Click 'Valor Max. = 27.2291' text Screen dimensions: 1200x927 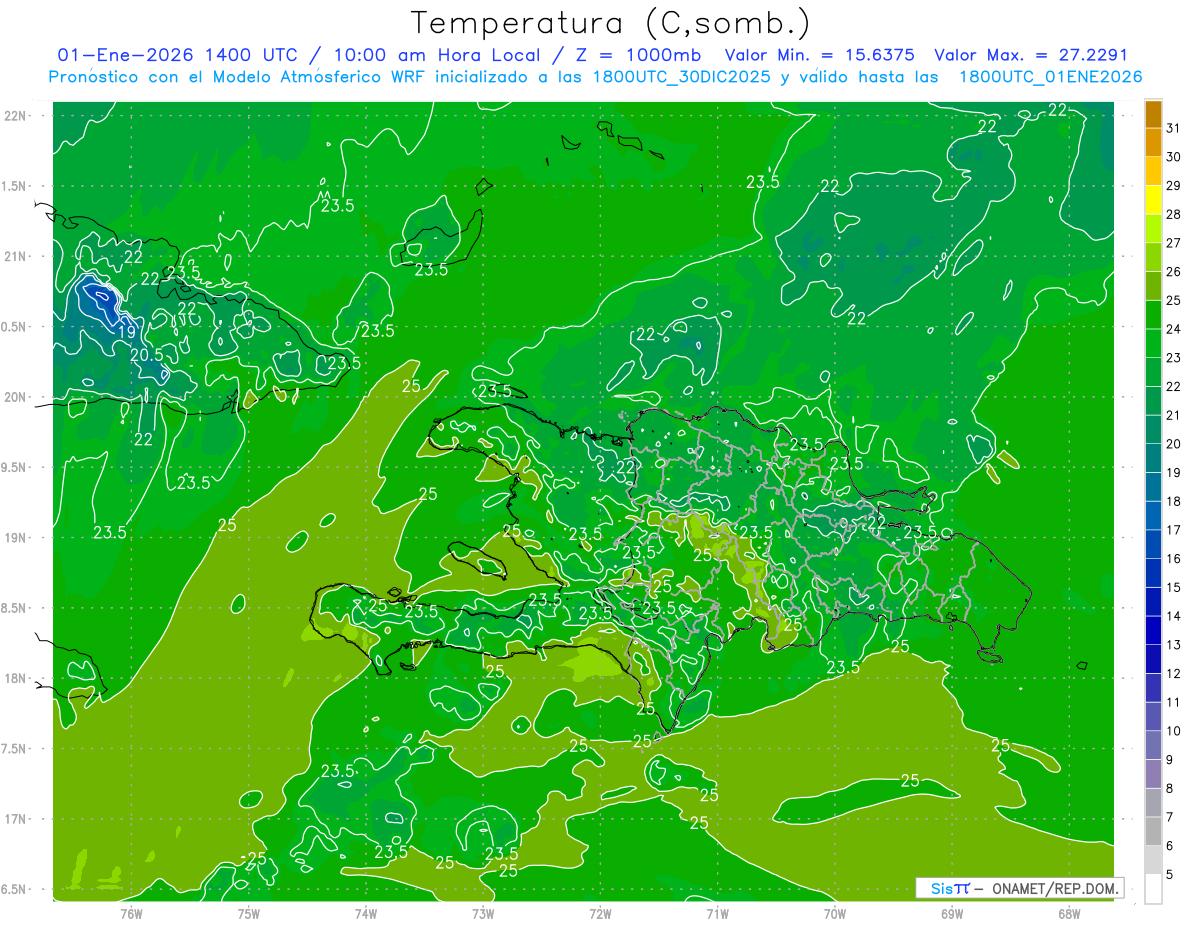1031,55
